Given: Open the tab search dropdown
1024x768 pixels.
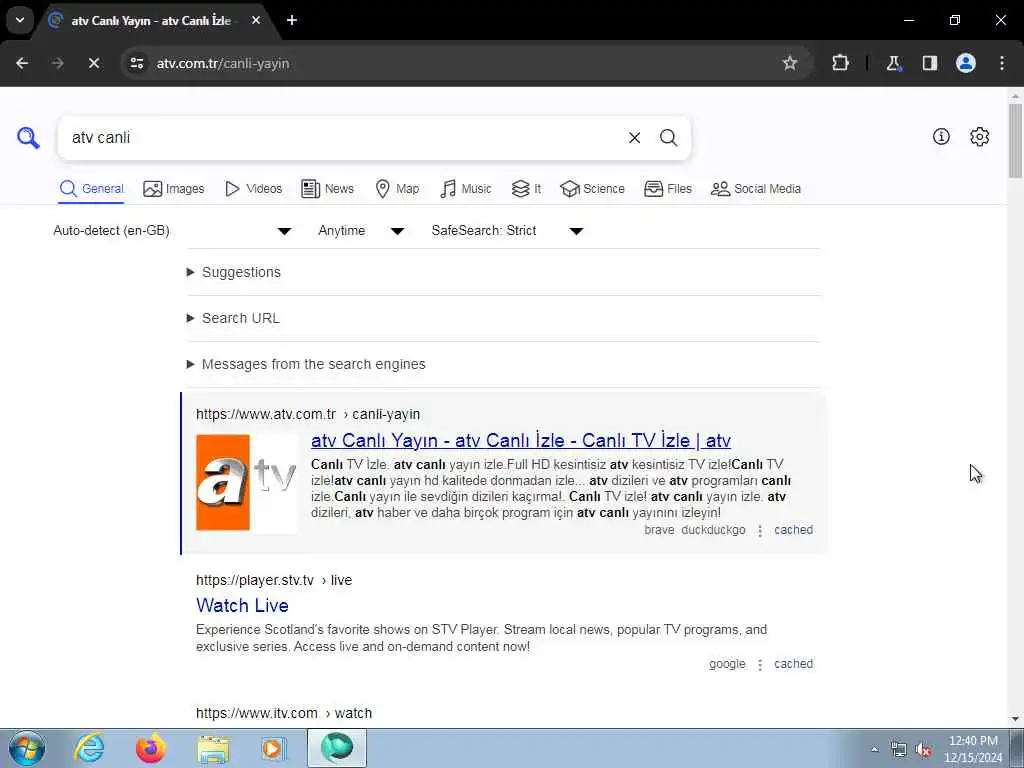Looking at the screenshot, I should click(20, 20).
